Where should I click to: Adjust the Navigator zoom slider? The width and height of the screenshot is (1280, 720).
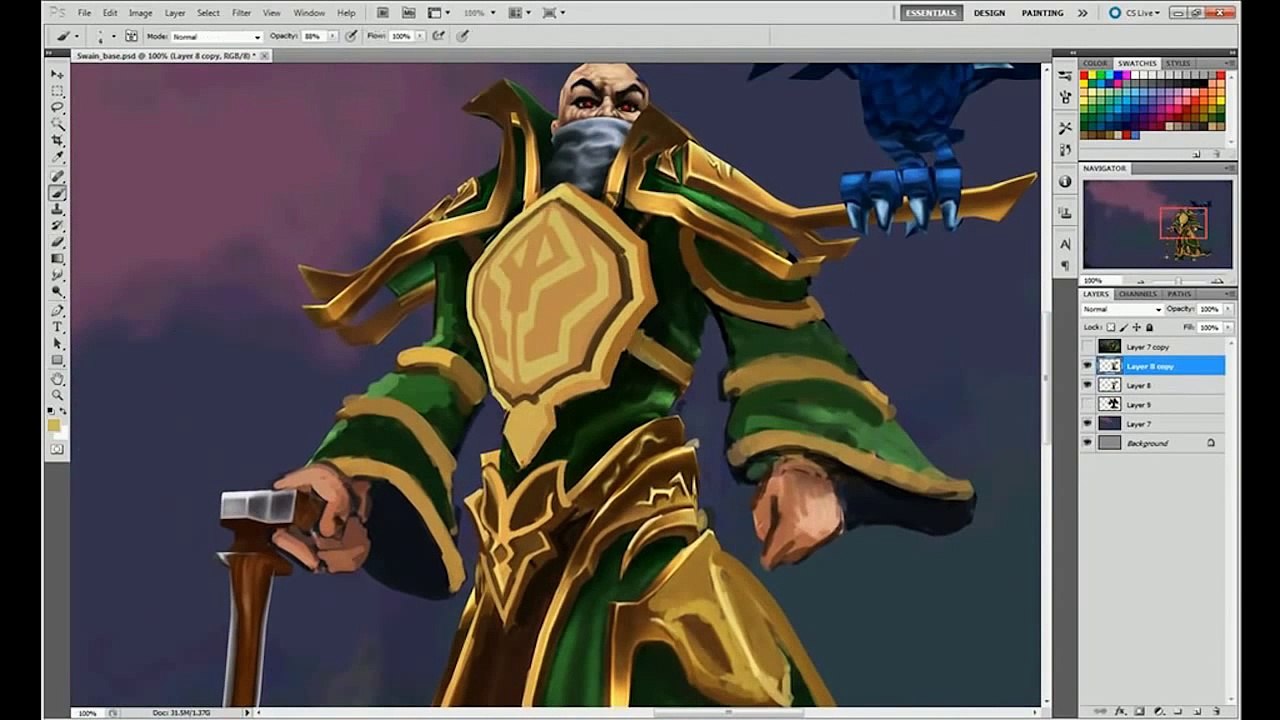tap(1178, 281)
